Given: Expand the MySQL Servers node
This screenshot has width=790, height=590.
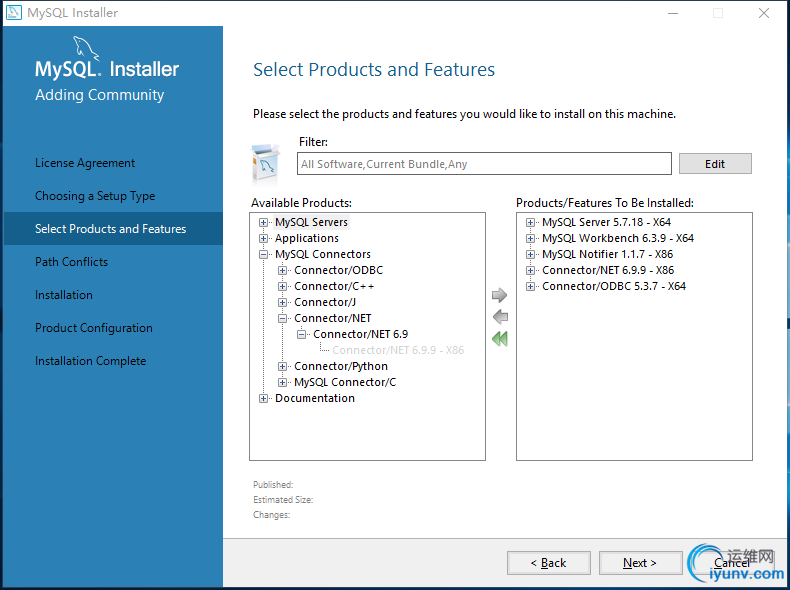Looking at the screenshot, I should click(x=263, y=222).
